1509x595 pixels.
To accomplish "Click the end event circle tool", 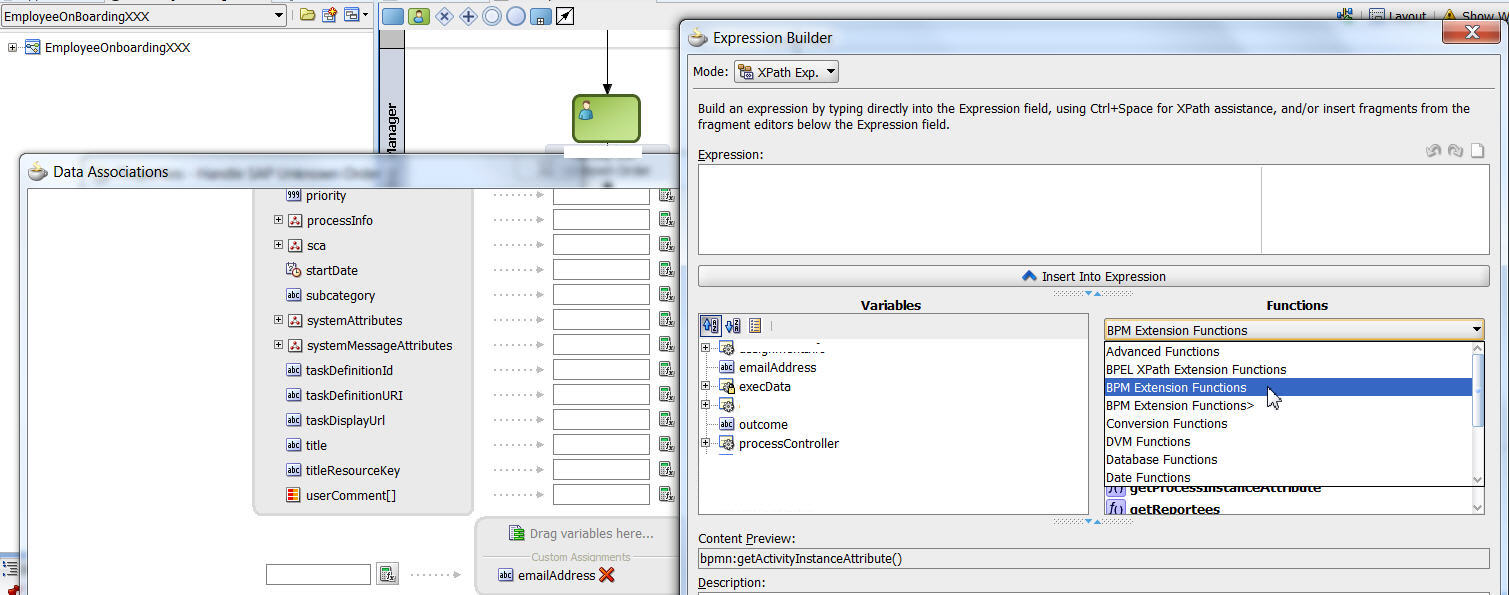I will click(x=516, y=15).
